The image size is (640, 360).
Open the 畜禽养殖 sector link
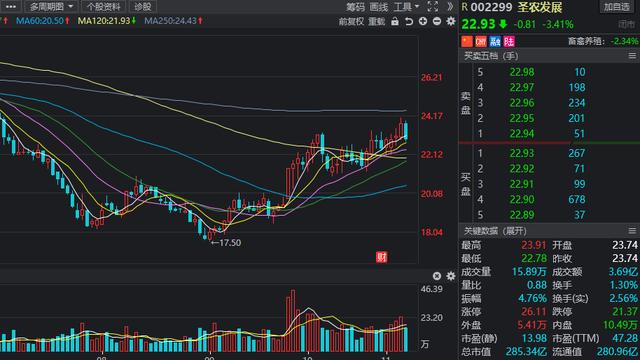pyautogui.click(x=586, y=41)
